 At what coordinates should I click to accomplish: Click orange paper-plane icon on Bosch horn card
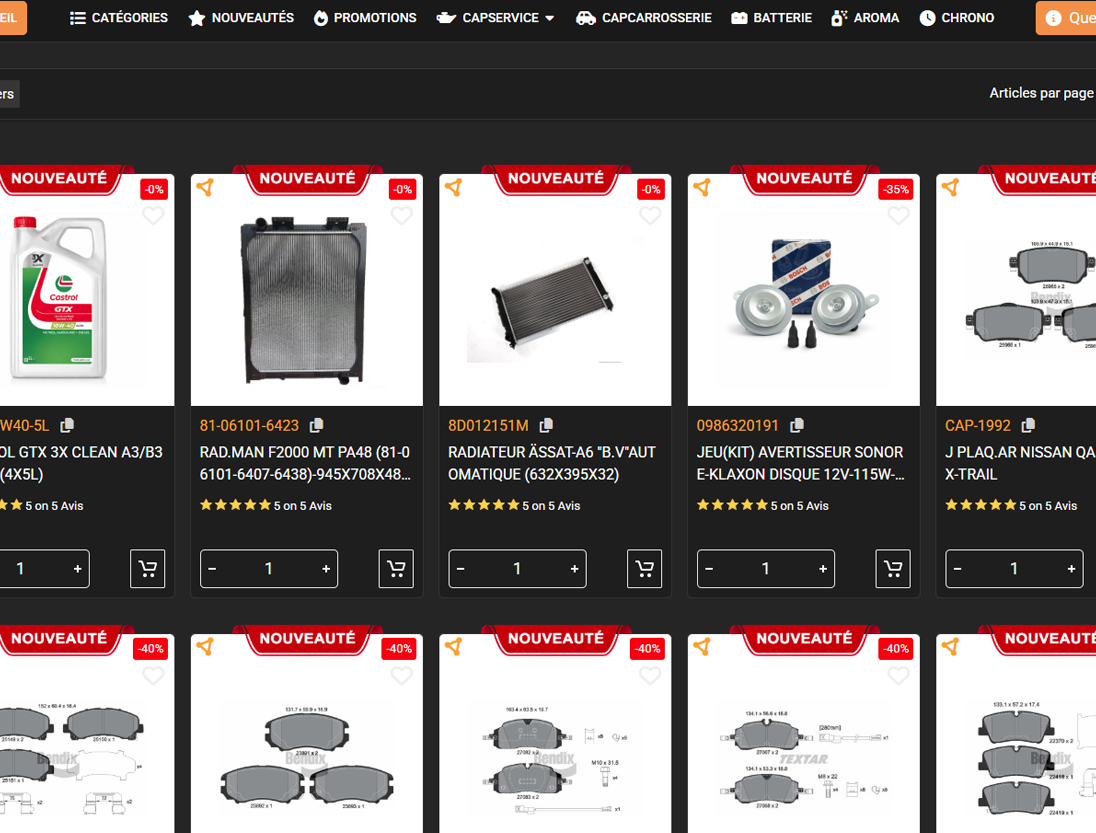[702, 188]
